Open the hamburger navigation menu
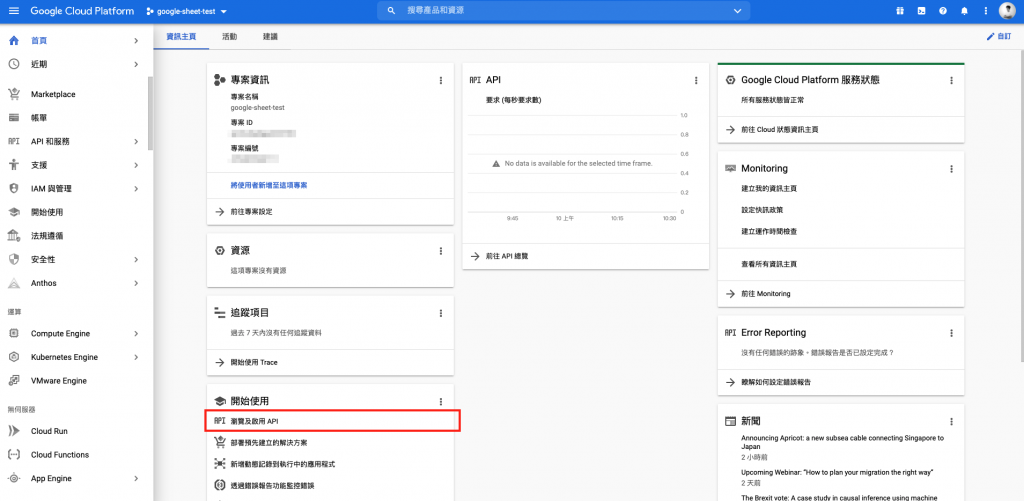1024x501 pixels. [x=14, y=11]
